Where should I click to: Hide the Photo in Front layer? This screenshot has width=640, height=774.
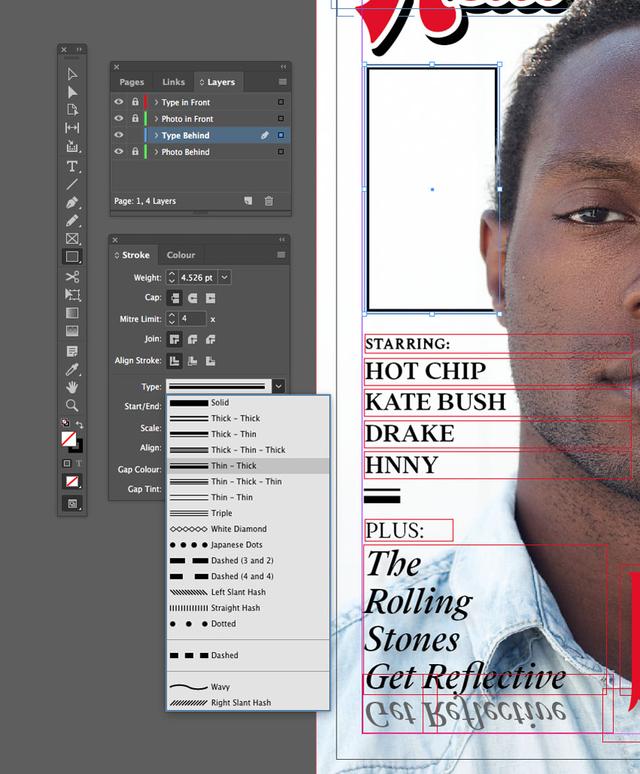click(118, 118)
